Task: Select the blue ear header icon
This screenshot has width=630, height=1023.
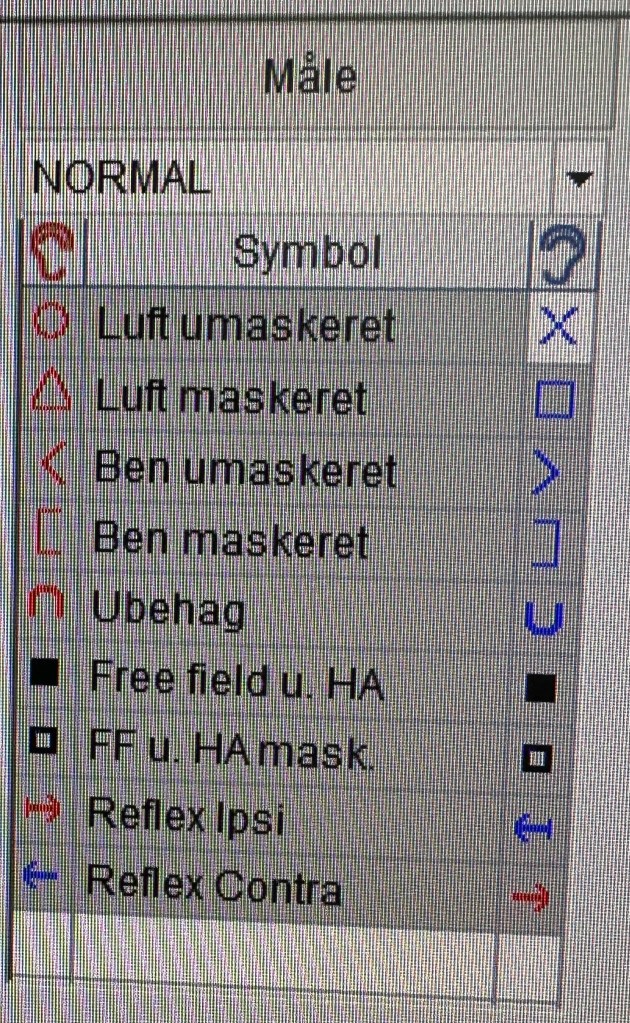Action: 561,257
